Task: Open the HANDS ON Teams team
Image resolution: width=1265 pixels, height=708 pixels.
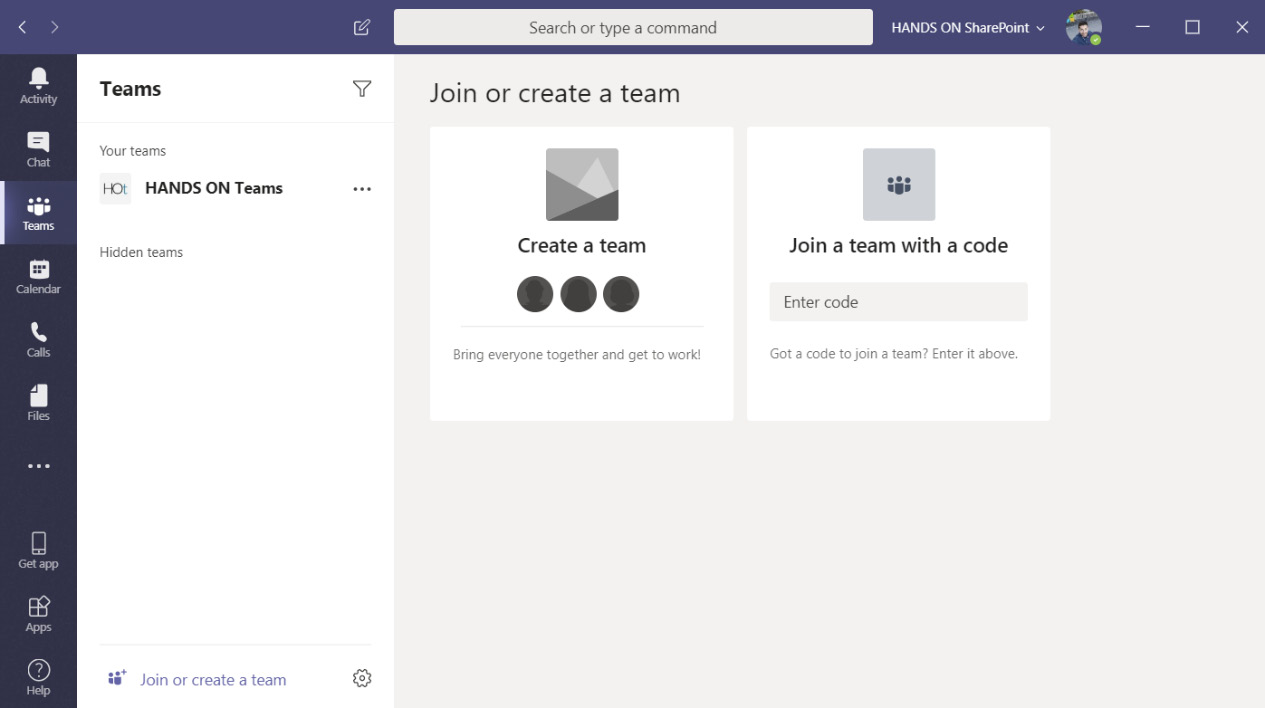Action: [213, 188]
